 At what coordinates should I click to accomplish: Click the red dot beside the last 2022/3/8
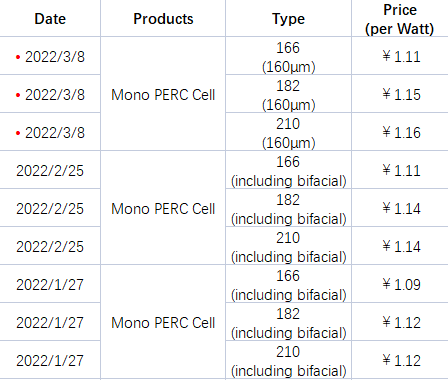click(18, 133)
